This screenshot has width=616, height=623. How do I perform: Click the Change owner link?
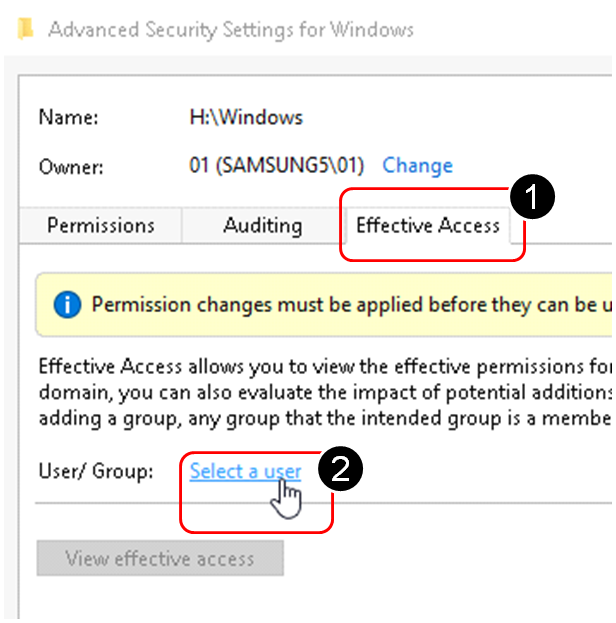click(417, 165)
